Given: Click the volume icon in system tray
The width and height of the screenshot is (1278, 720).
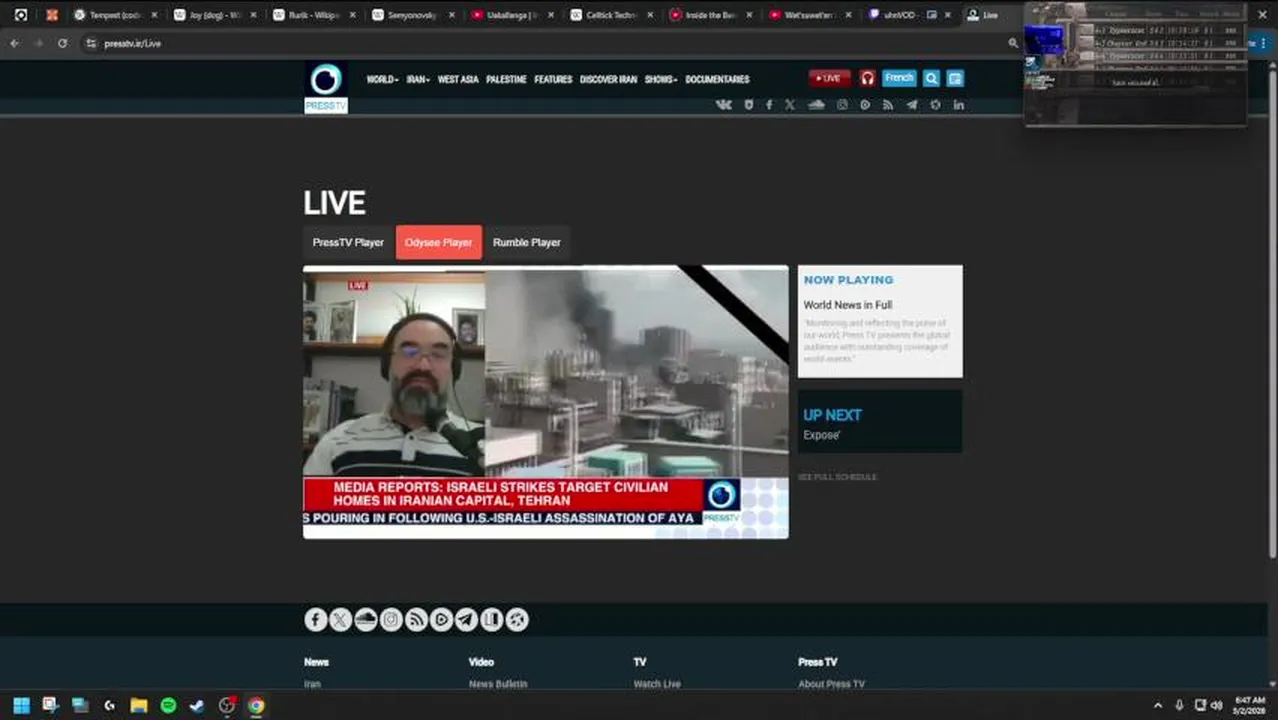Looking at the screenshot, I should click(x=1217, y=705).
